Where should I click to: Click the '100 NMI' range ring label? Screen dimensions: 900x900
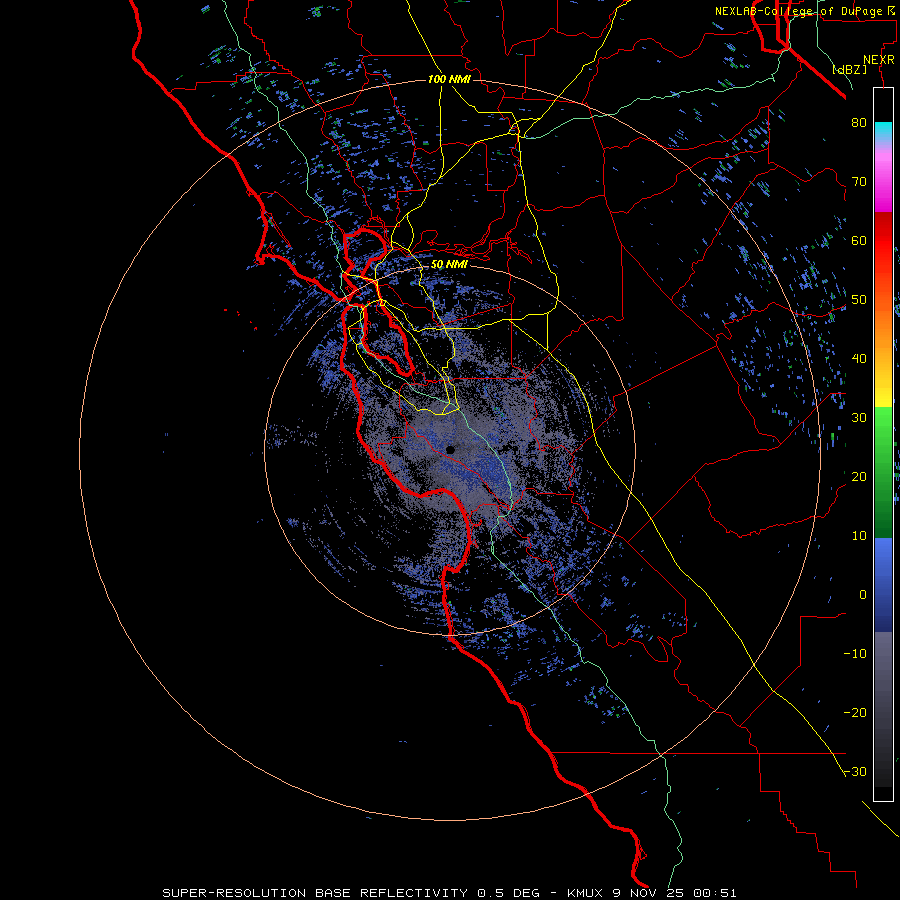tap(449, 79)
